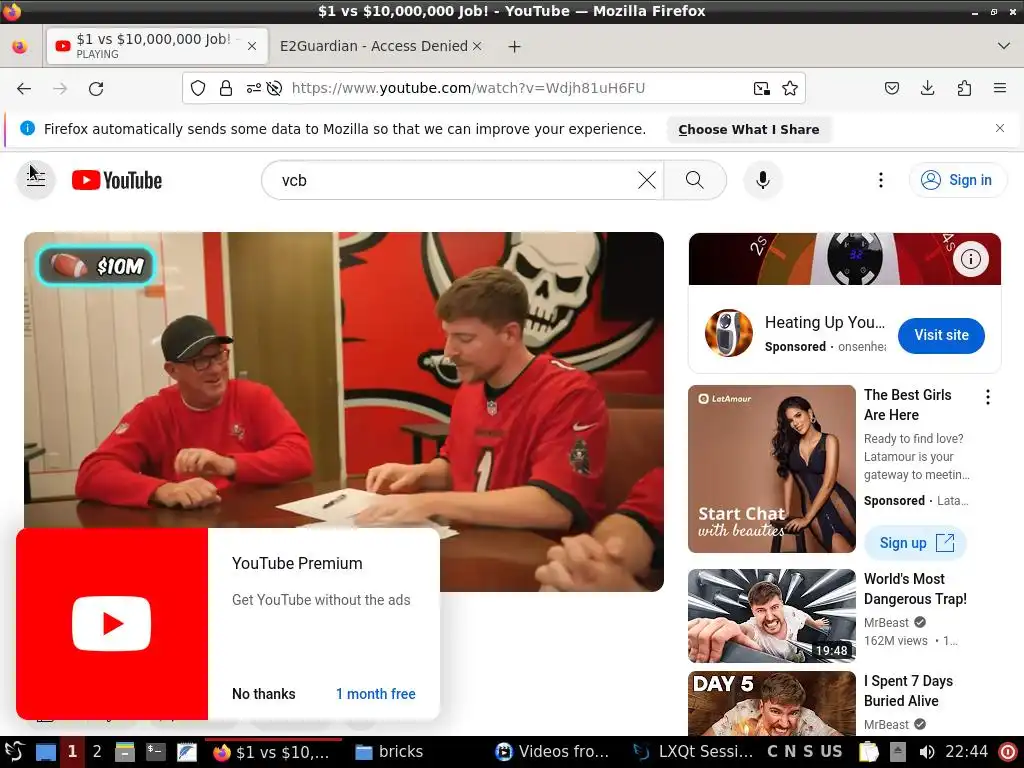Open the three-dot menu on LatAmour ad
The height and width of the screenshot is (768, 1024).
coord(987,396)
